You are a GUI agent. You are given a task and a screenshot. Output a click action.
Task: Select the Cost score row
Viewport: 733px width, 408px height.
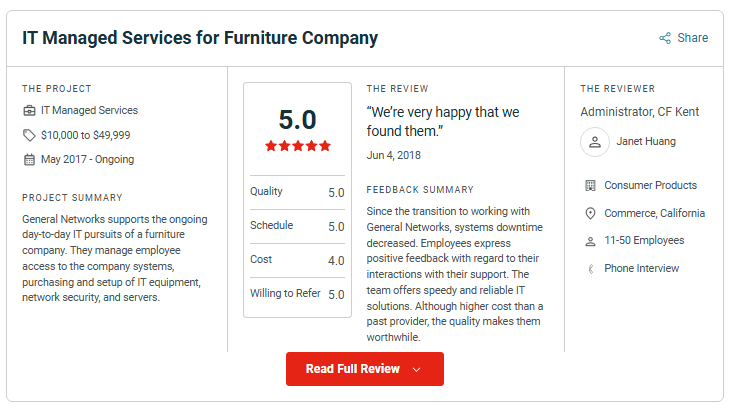point(297,260)
